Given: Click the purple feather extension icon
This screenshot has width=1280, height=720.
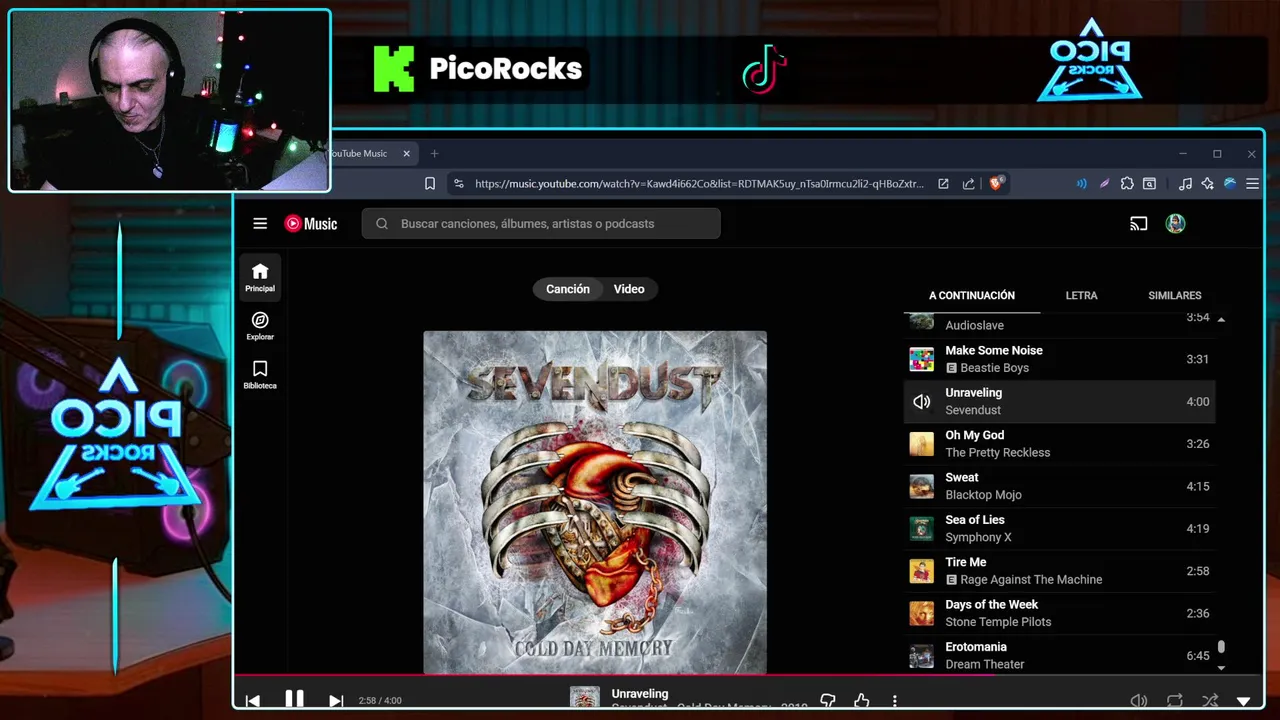Looking at the screenshot, I should point(1104,184).
